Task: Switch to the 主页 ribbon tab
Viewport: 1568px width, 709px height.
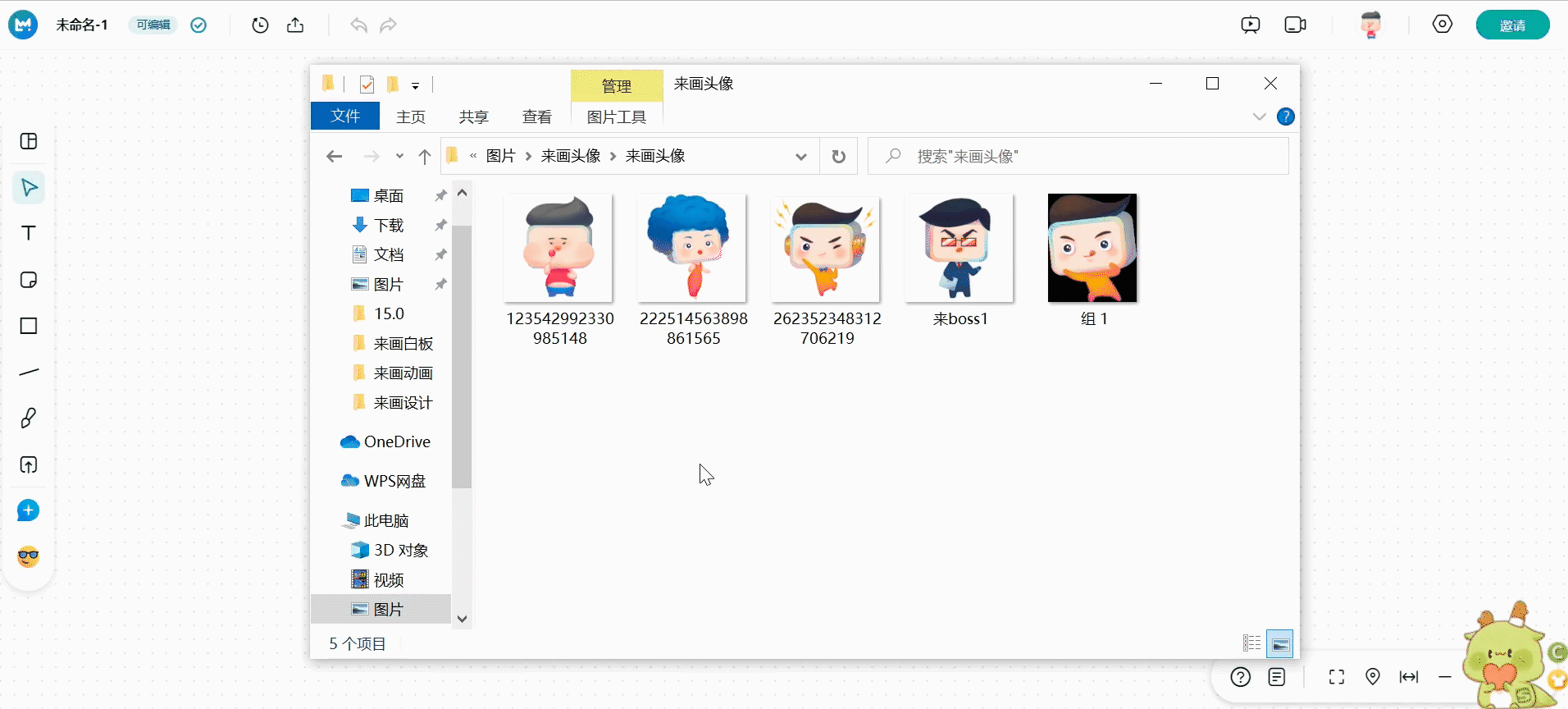Action: 411,117
